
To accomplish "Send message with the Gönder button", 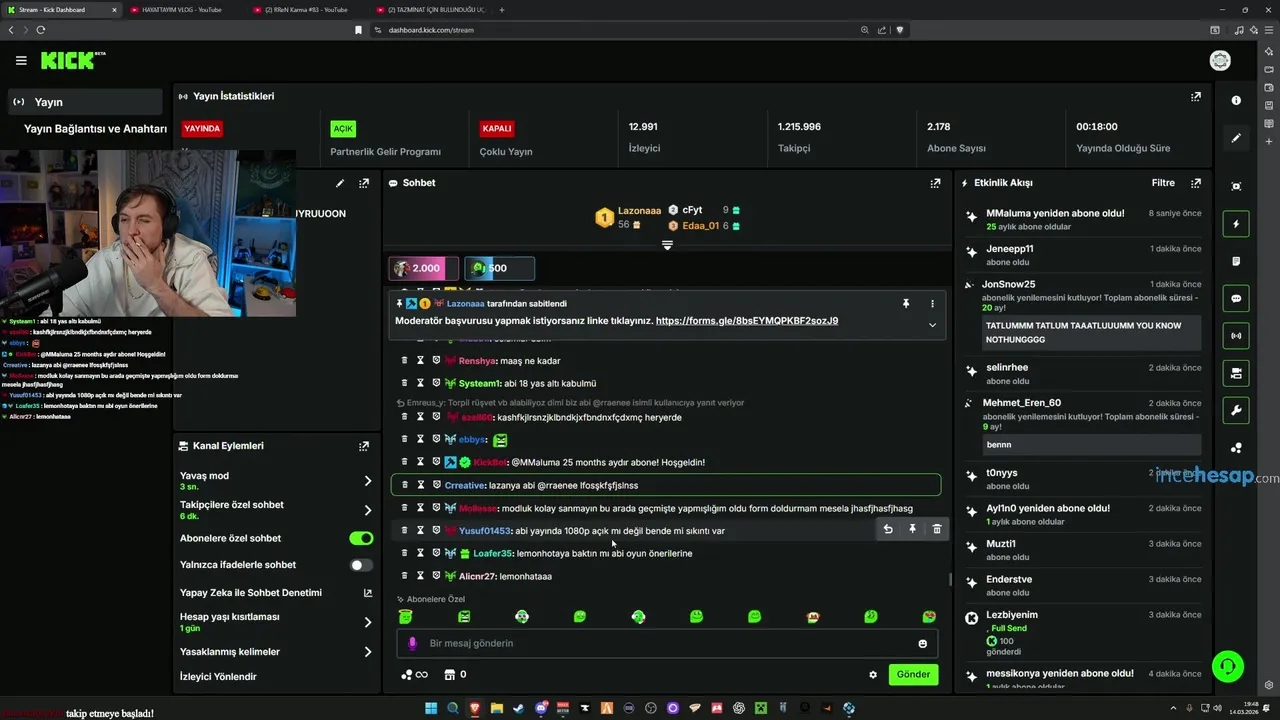I will click(x=913, y=675).
